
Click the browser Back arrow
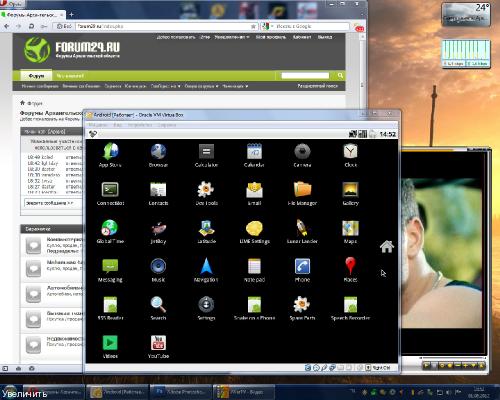point(6,26)
